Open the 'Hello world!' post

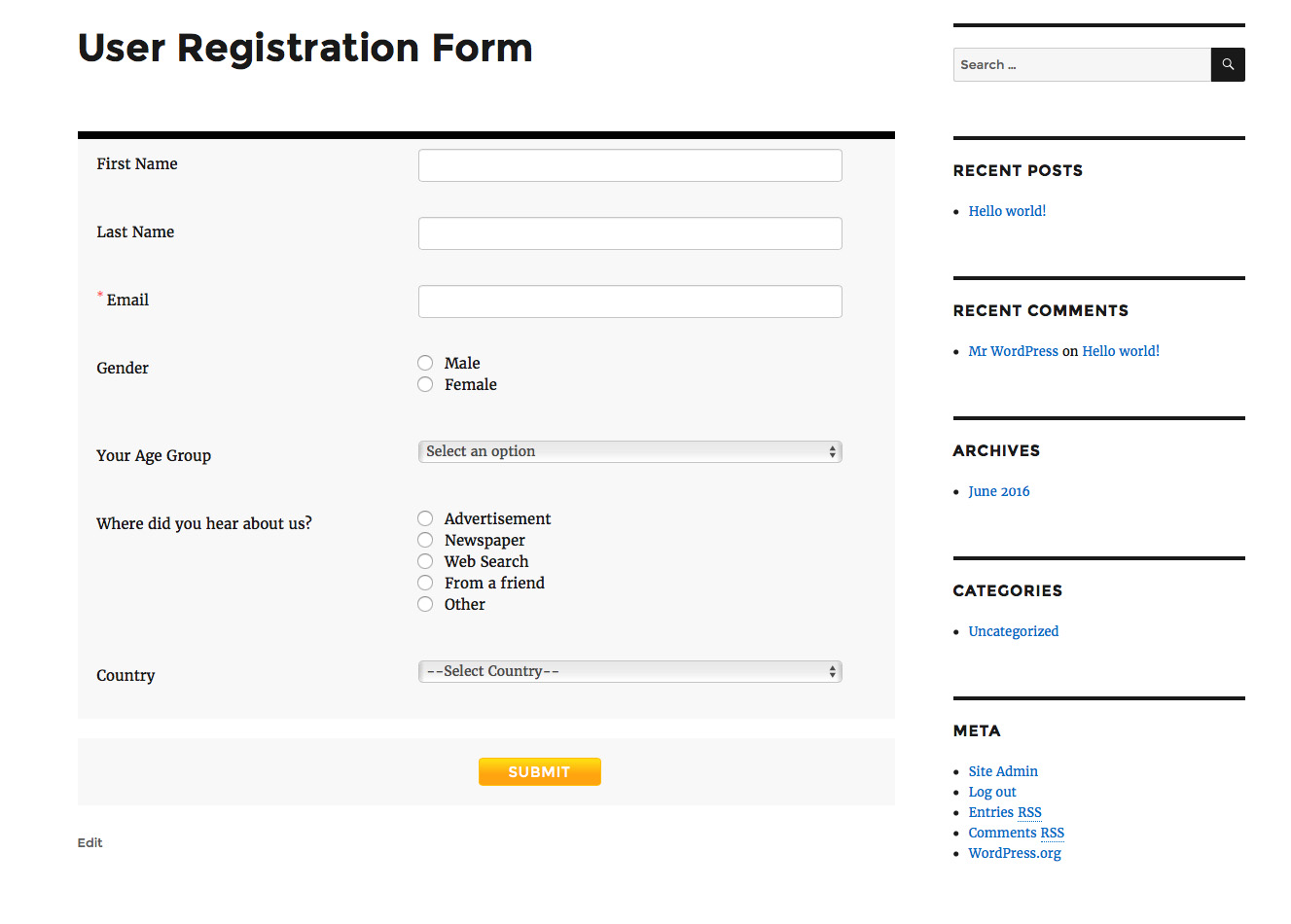[x=1006, y=210]
